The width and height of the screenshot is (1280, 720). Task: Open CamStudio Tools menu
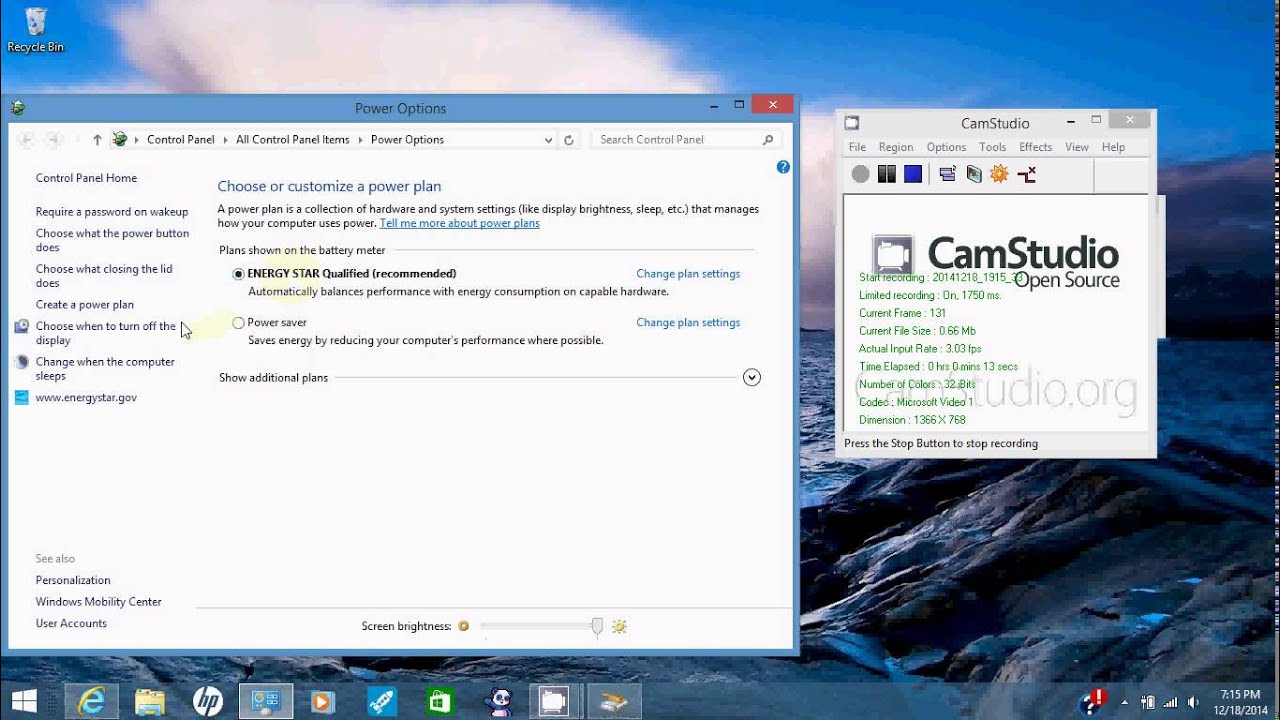click(993, 147)
